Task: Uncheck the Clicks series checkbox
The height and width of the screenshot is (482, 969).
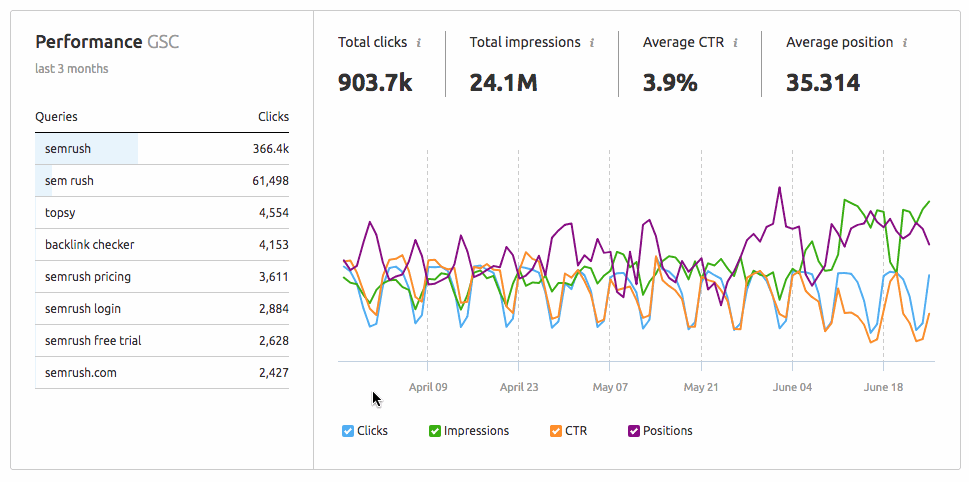Action: [x=348, y=431]
